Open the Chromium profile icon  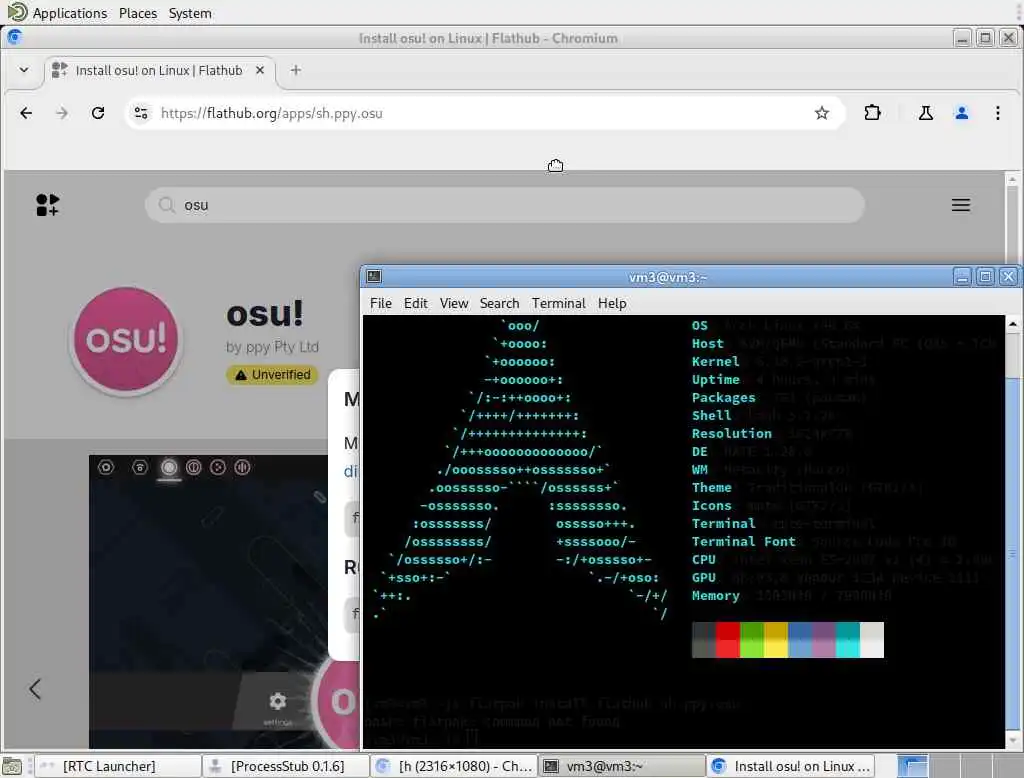click(961, 113)
